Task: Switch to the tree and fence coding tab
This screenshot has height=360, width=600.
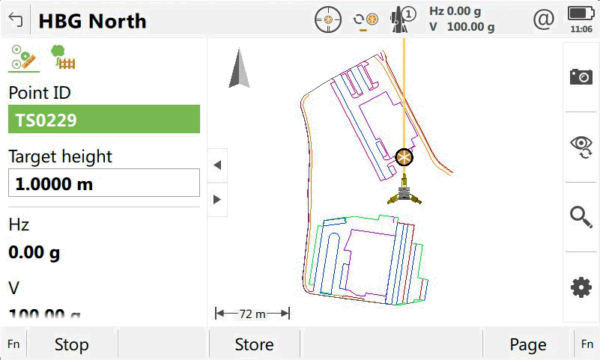Action: point(63,57)
